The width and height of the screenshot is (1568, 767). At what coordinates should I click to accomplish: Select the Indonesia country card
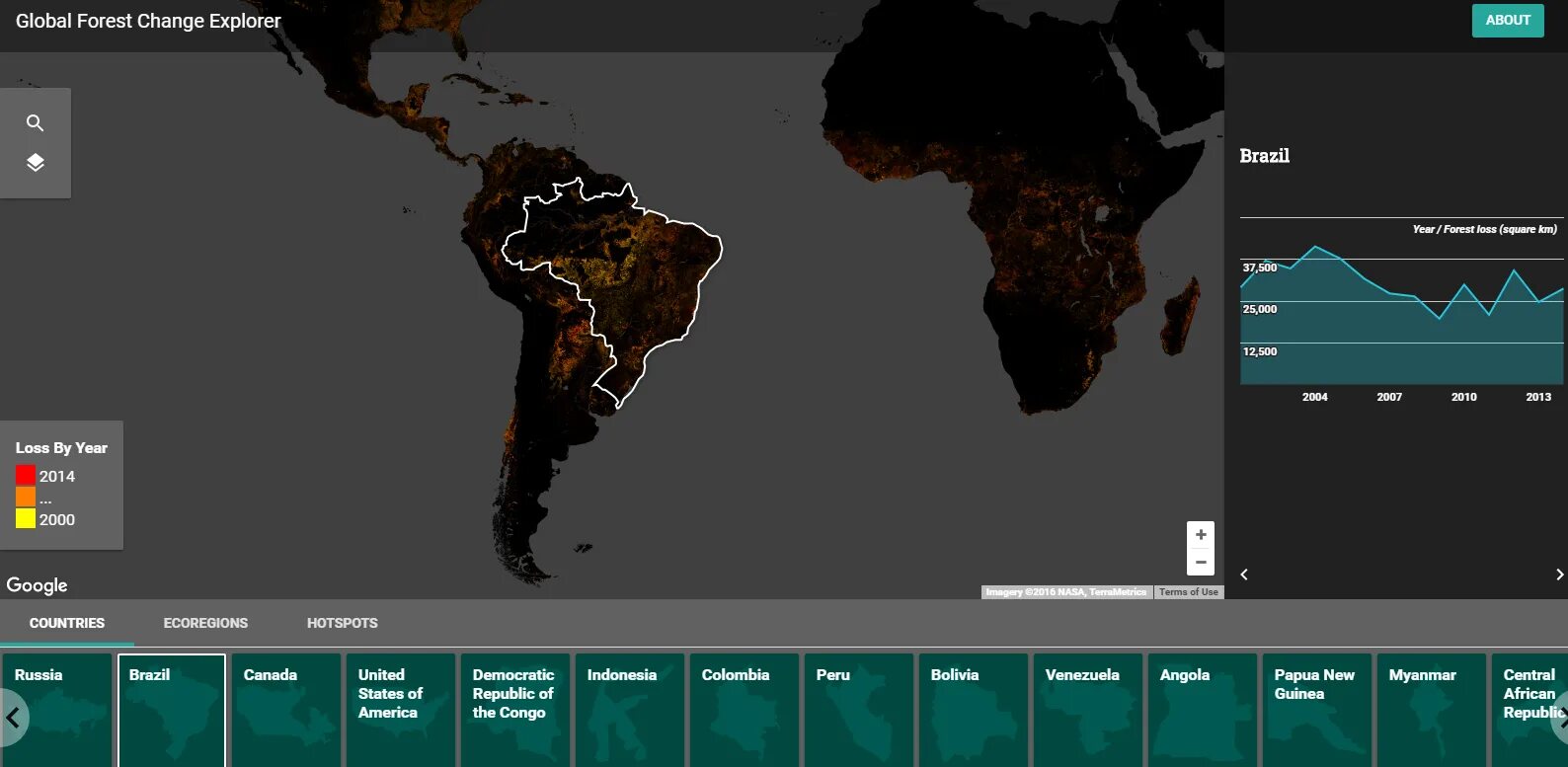point(630,710)
